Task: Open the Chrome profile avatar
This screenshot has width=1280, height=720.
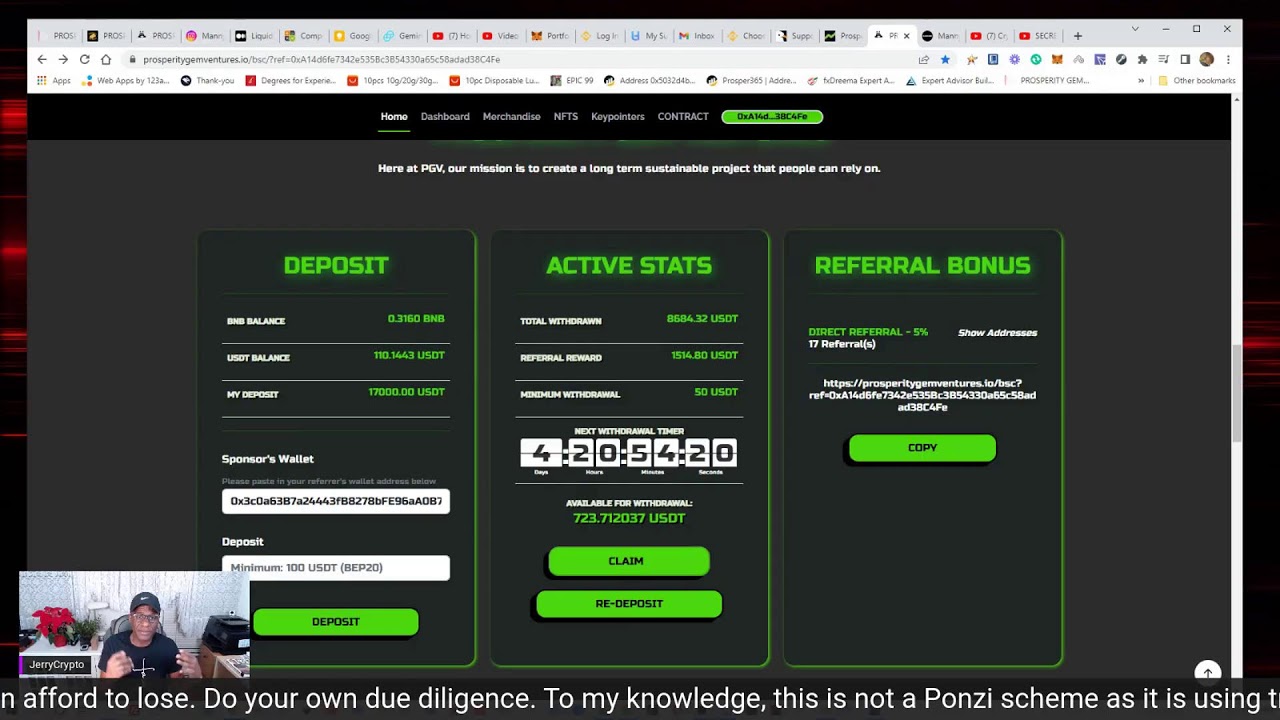Action: [x=1206, y=59]
